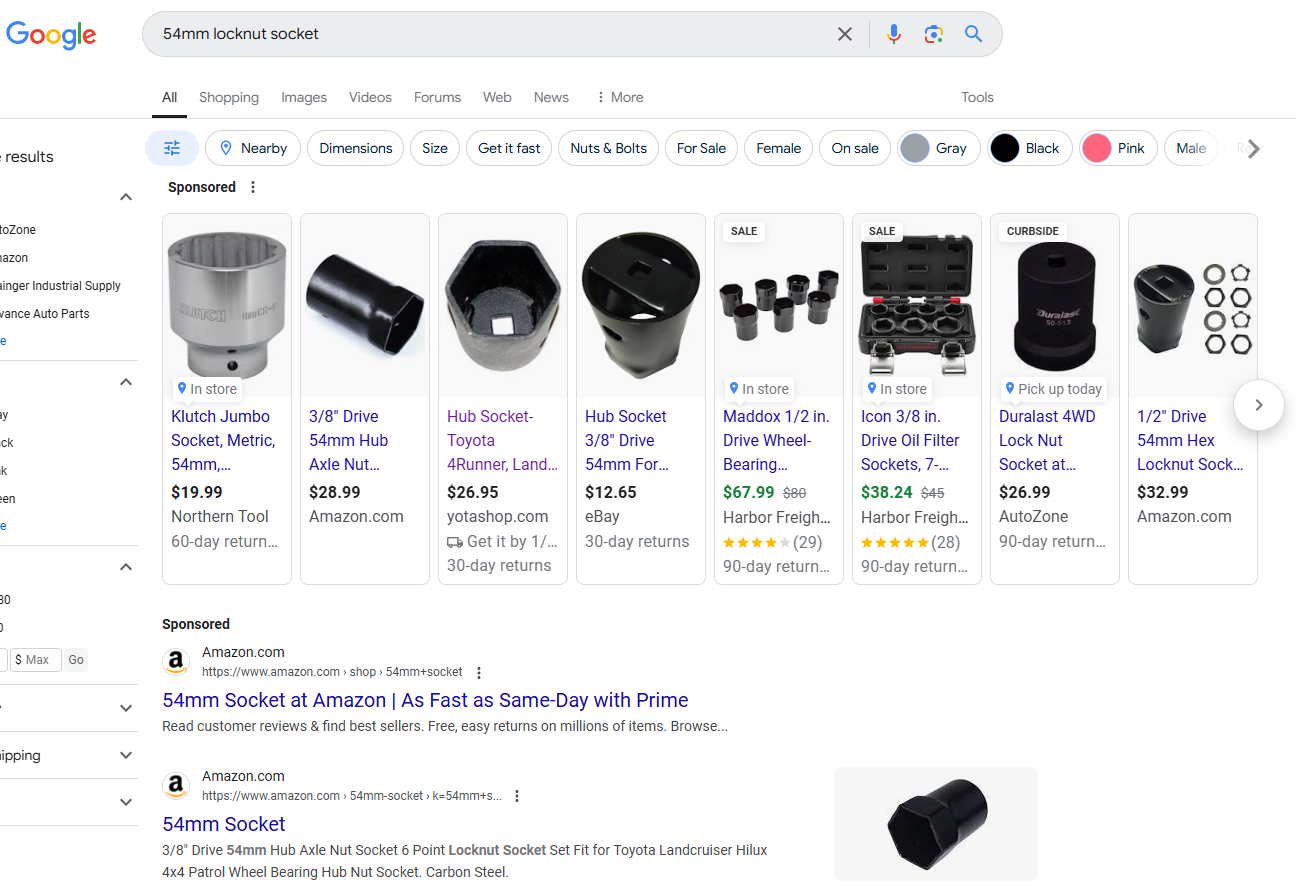Viewport: 1296px width, 886px height.
Task: Click the $19.99 price text
Action: pos(197,492)
